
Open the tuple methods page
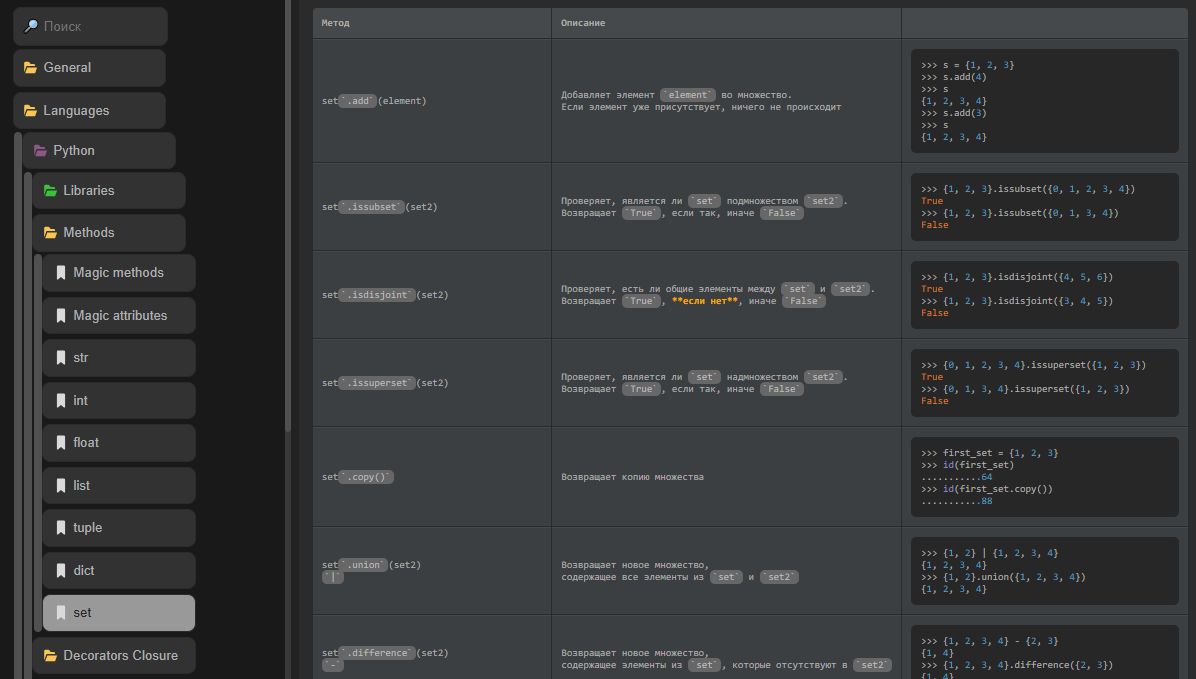(119, 528)
